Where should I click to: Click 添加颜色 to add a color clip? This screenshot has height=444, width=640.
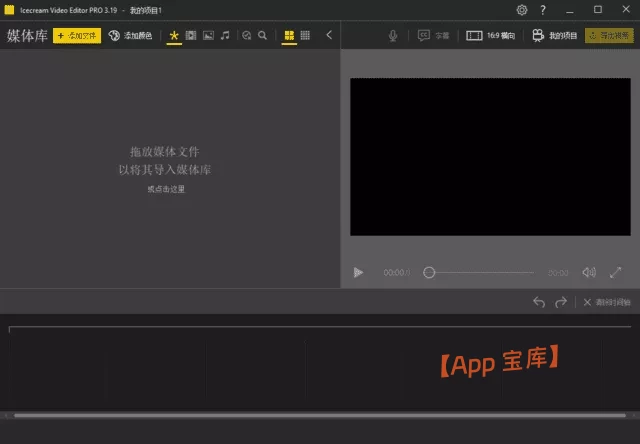point(130,36)
